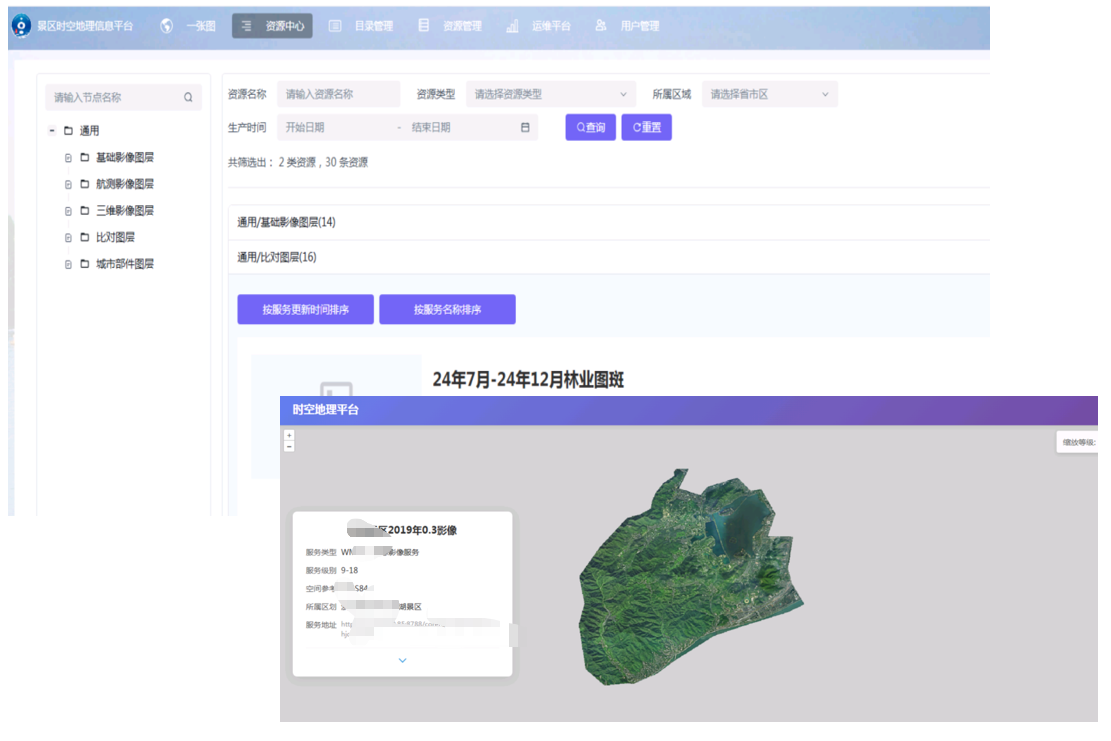This screenshot has width=1111, height=741.
Task: Click the list icon beside 资源中心
Action: pos(246,26)
